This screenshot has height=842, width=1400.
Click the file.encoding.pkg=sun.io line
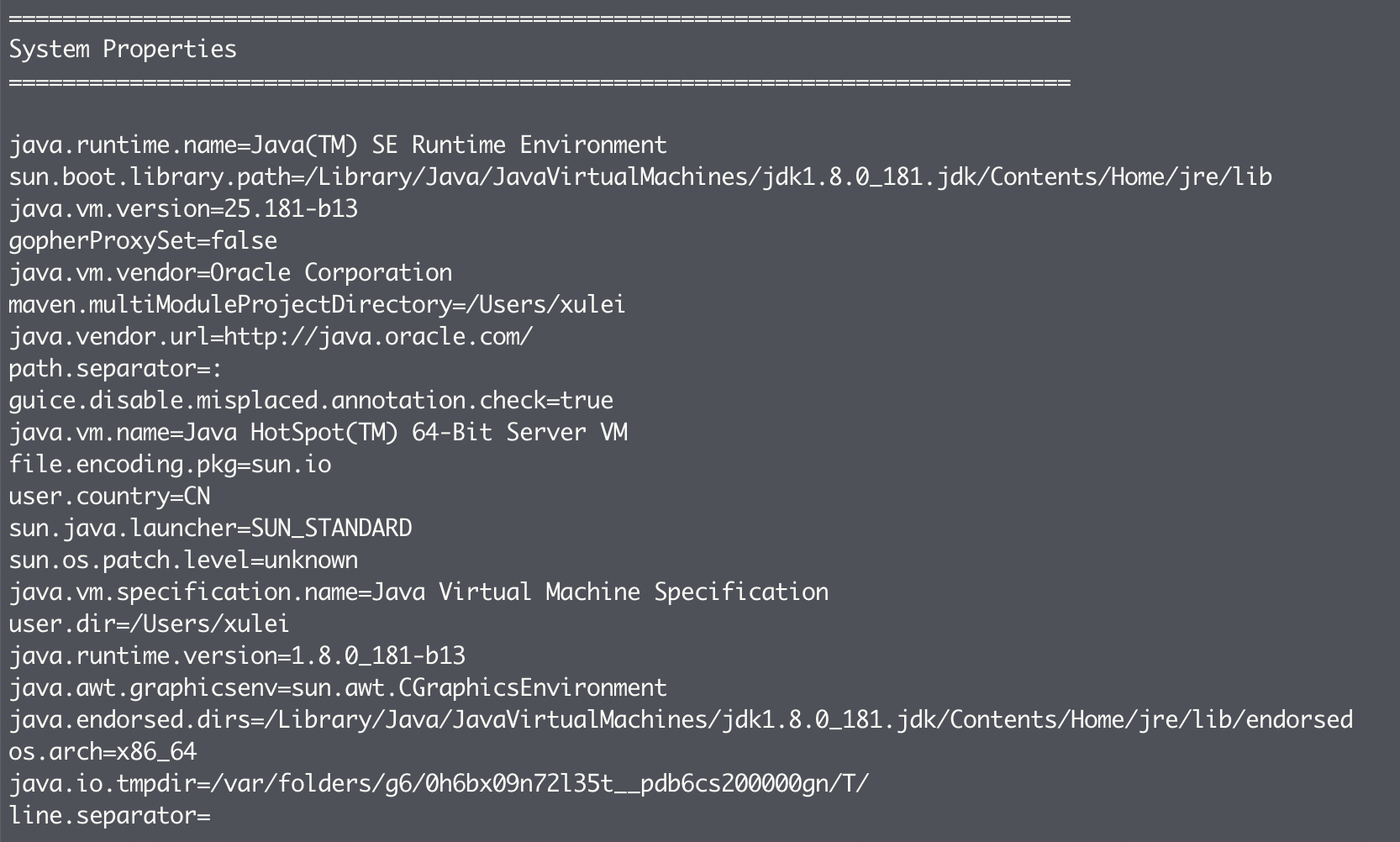170,465
